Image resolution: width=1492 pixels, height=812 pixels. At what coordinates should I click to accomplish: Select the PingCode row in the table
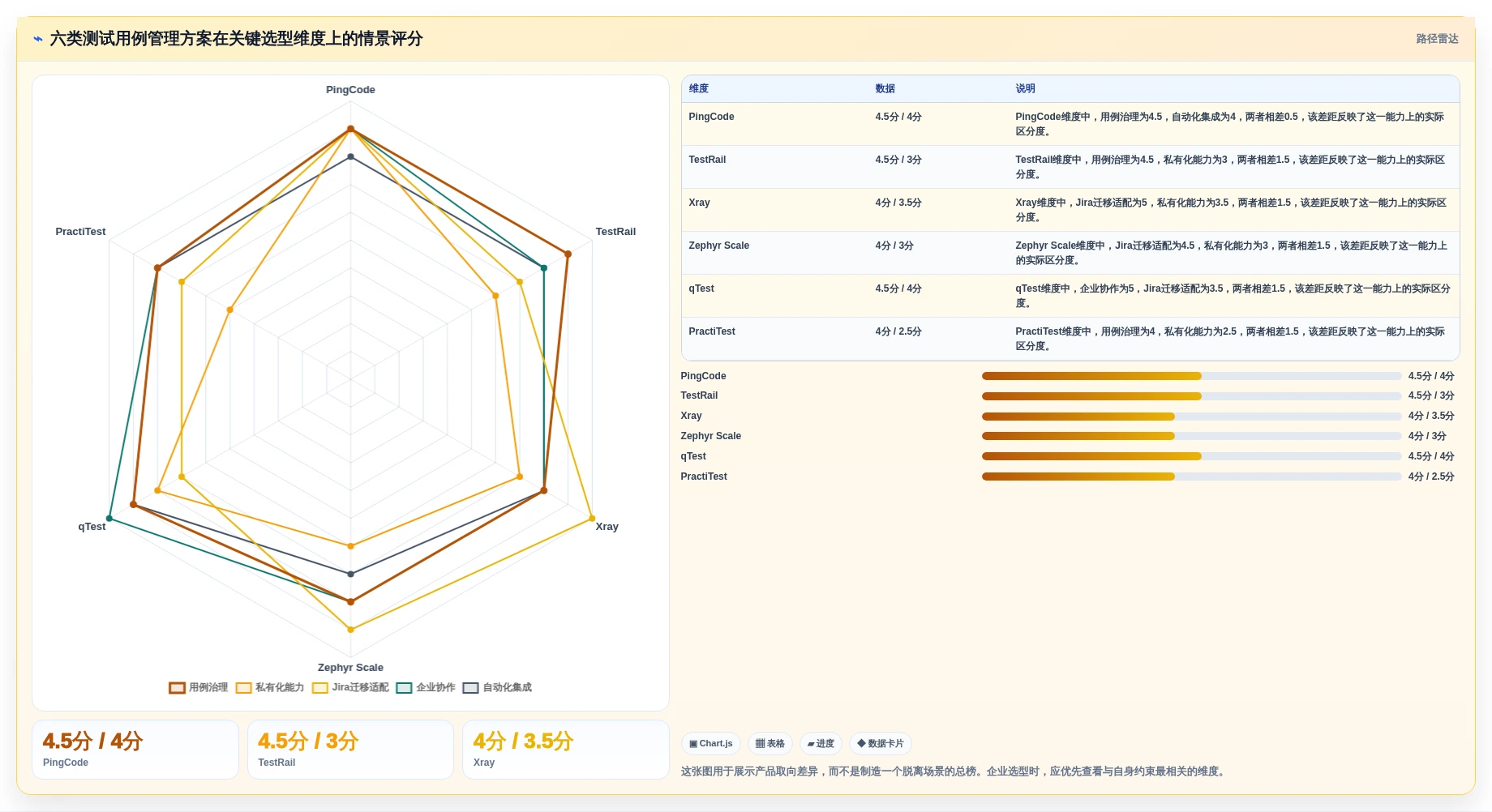(1070, 124)
